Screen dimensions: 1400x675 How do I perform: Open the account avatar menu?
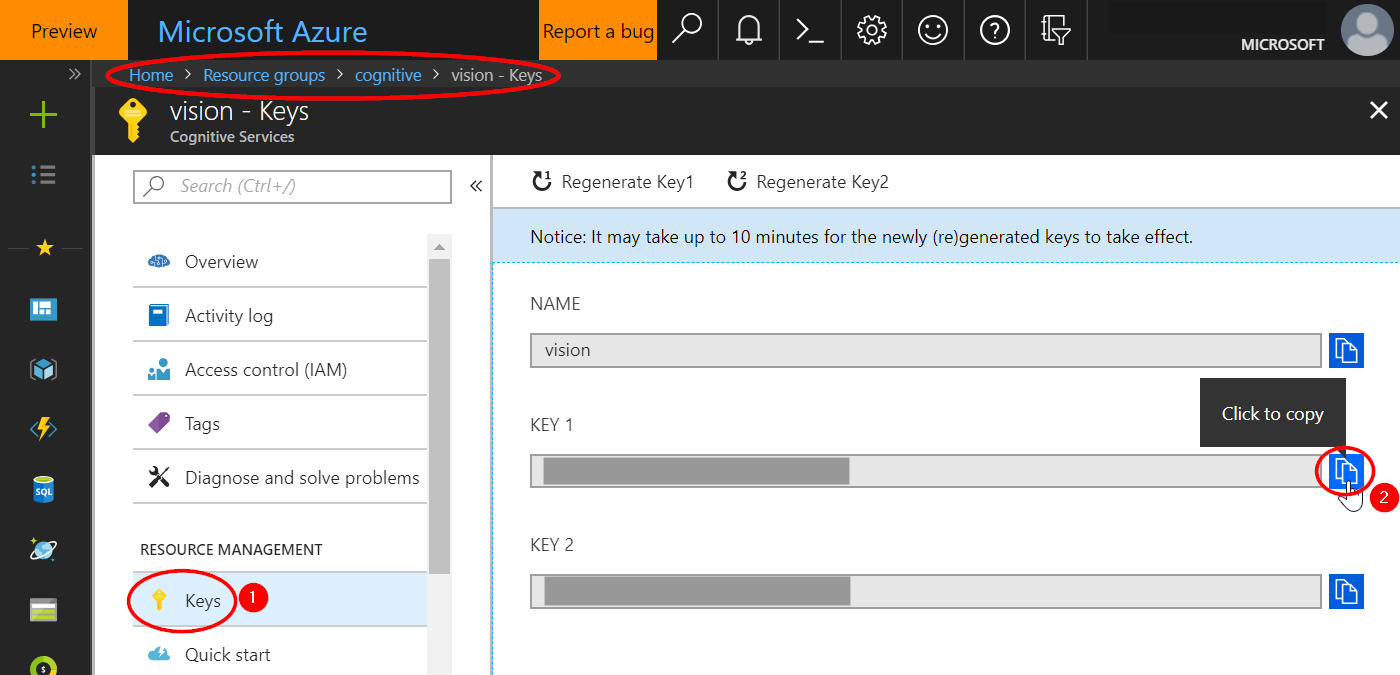click(x=1366, y=30)
